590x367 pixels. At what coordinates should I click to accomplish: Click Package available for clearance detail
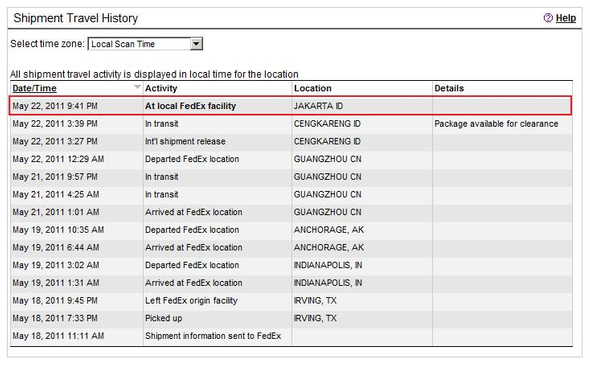coord(496,124)
